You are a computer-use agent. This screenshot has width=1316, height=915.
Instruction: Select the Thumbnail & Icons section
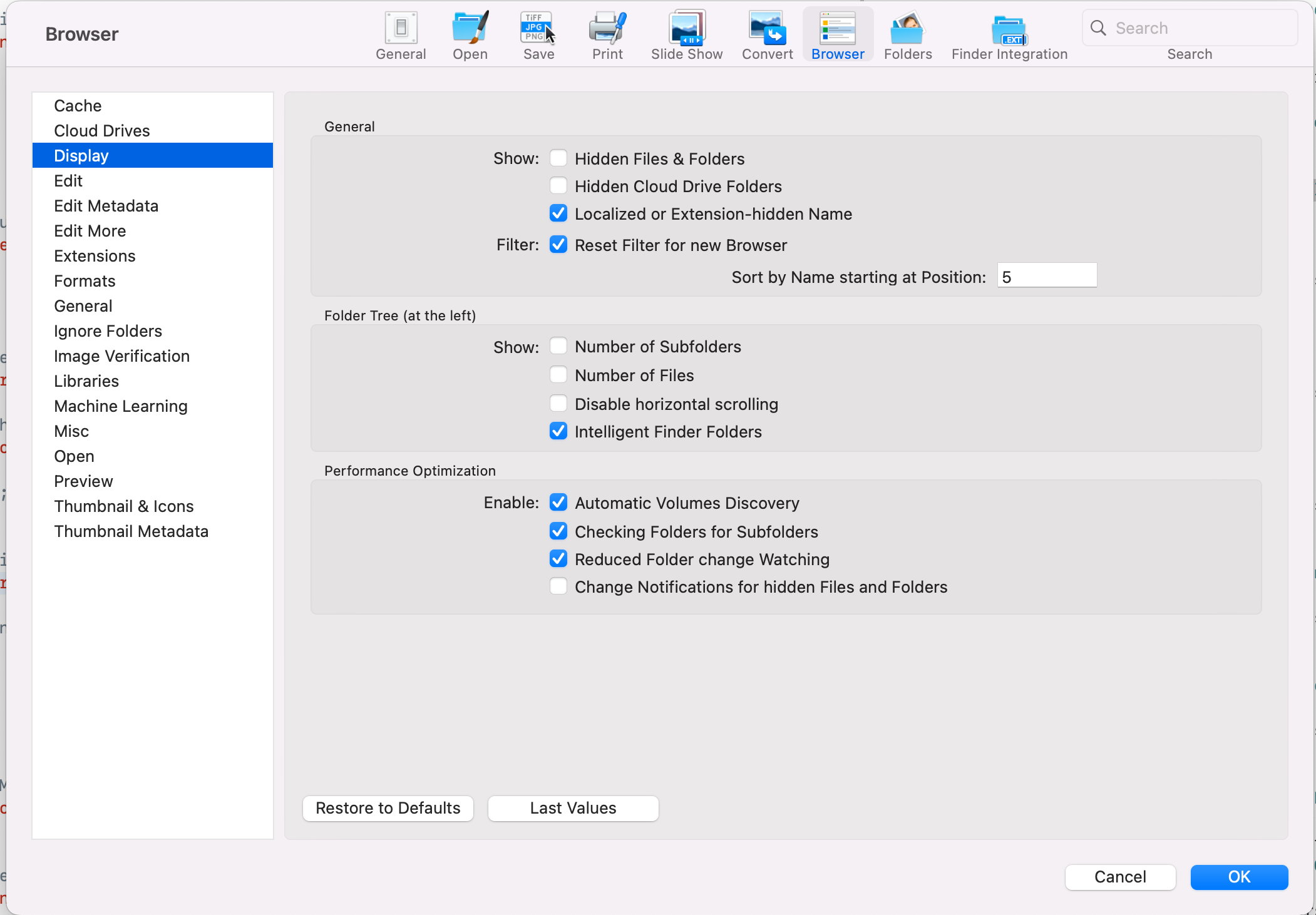(x=124, y=506)
